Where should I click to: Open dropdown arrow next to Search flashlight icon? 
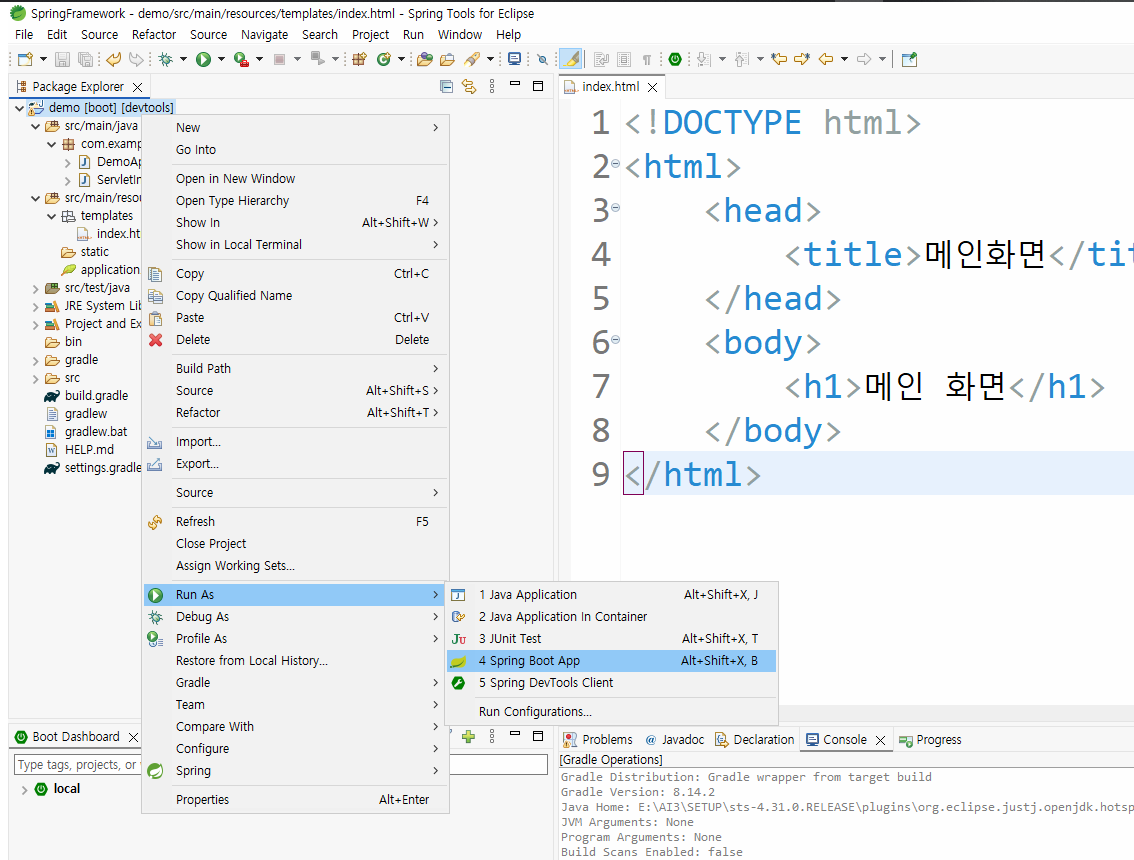pos(490,59)
